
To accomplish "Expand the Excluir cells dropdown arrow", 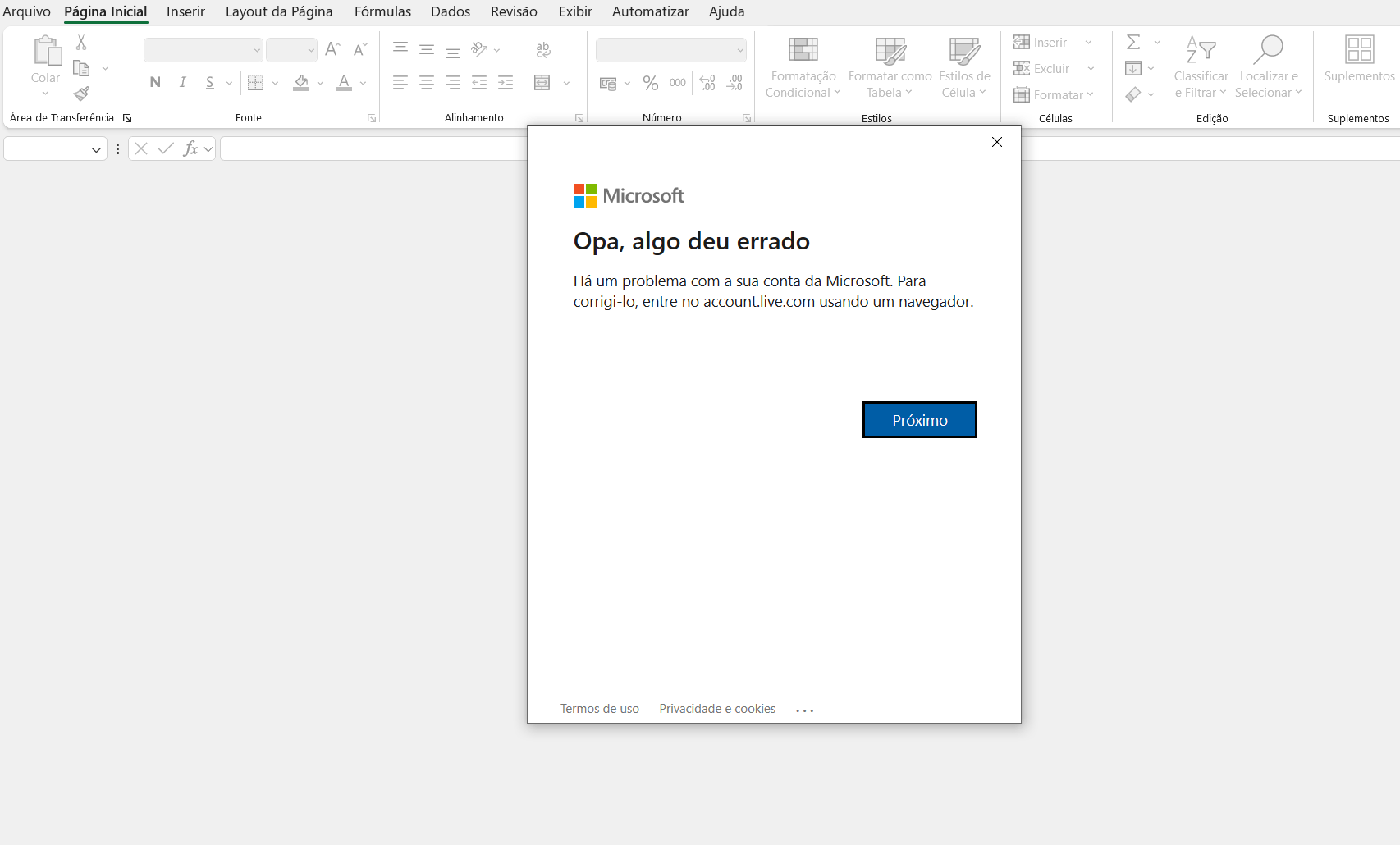I will [1091, 69].
